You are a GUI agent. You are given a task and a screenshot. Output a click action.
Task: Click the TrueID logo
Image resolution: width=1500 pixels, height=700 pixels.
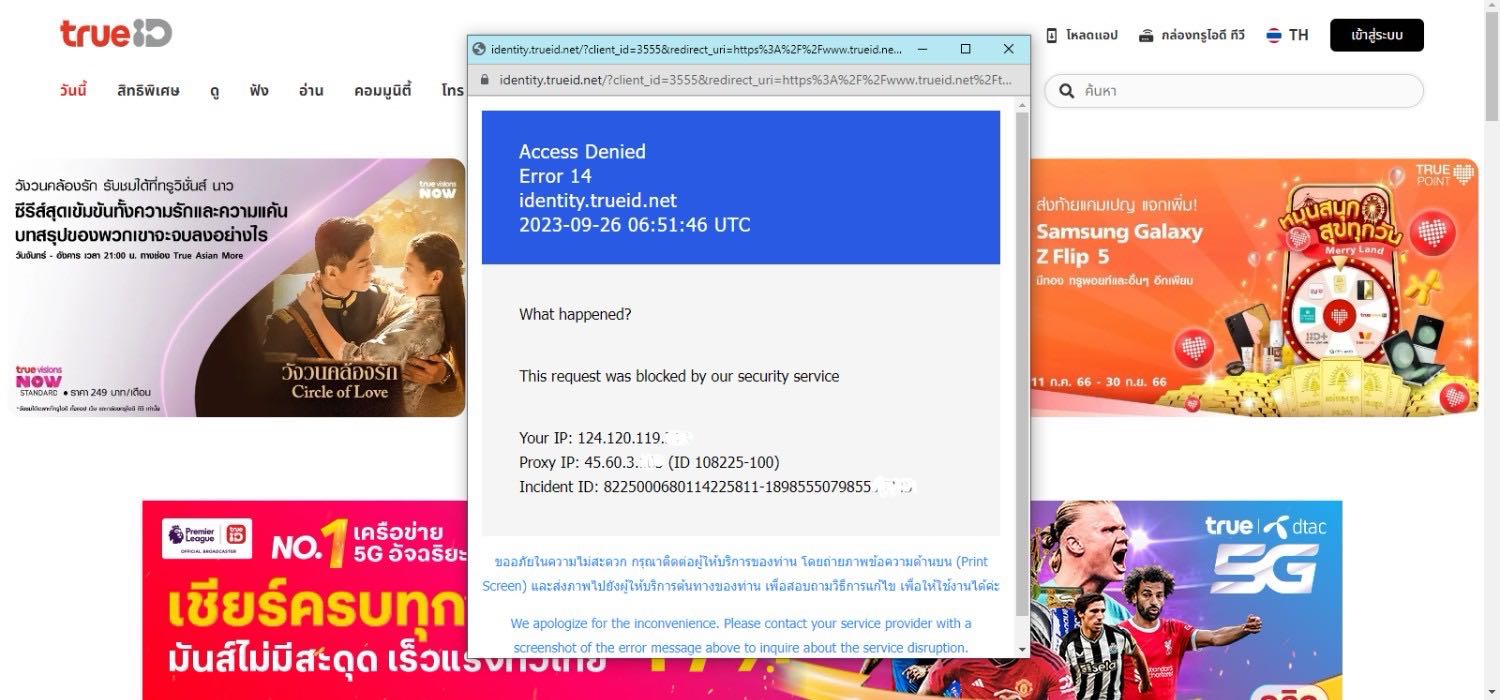pos(116,34)
